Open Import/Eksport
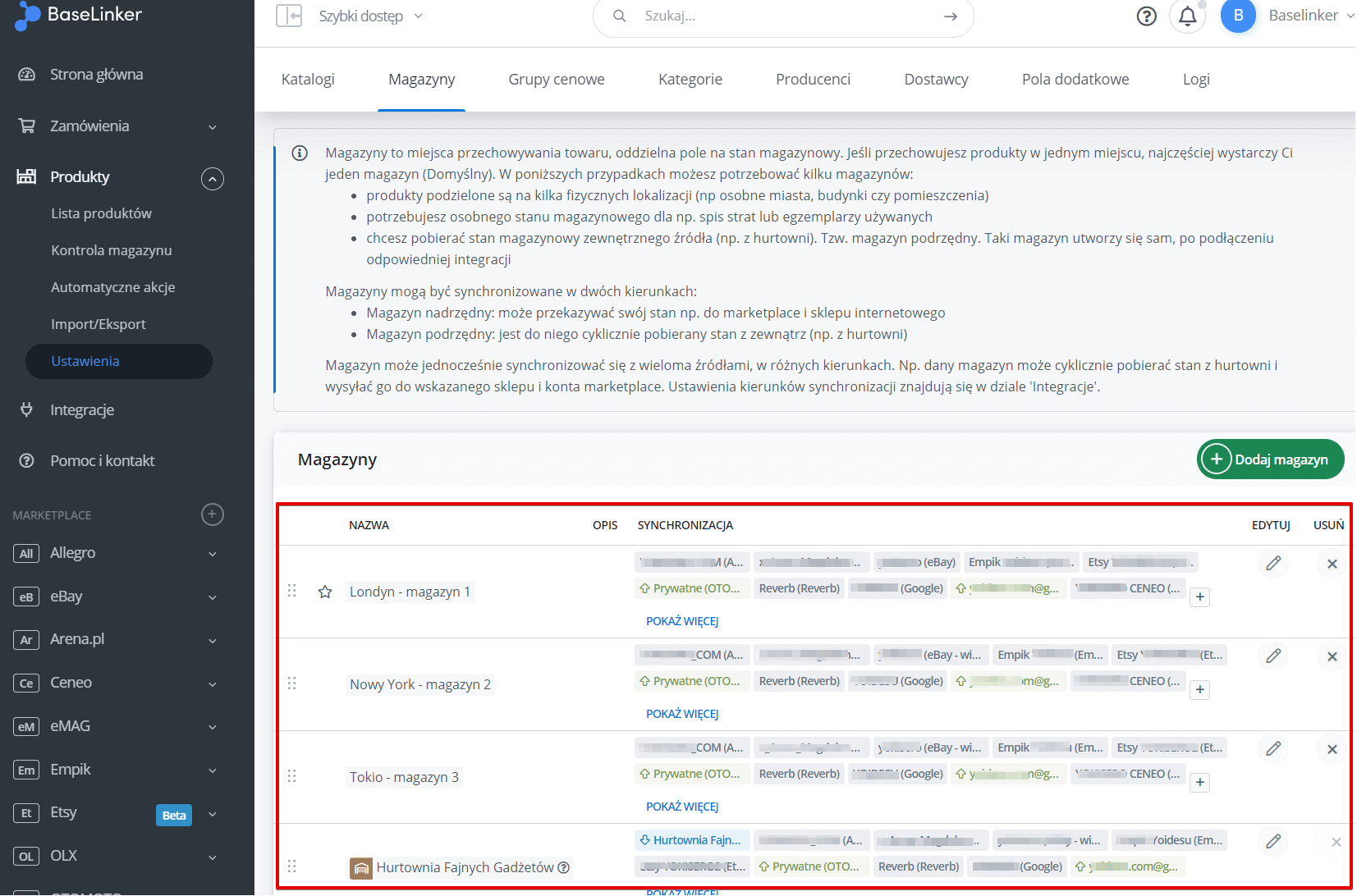1357x896 pixels. point(99,324)
